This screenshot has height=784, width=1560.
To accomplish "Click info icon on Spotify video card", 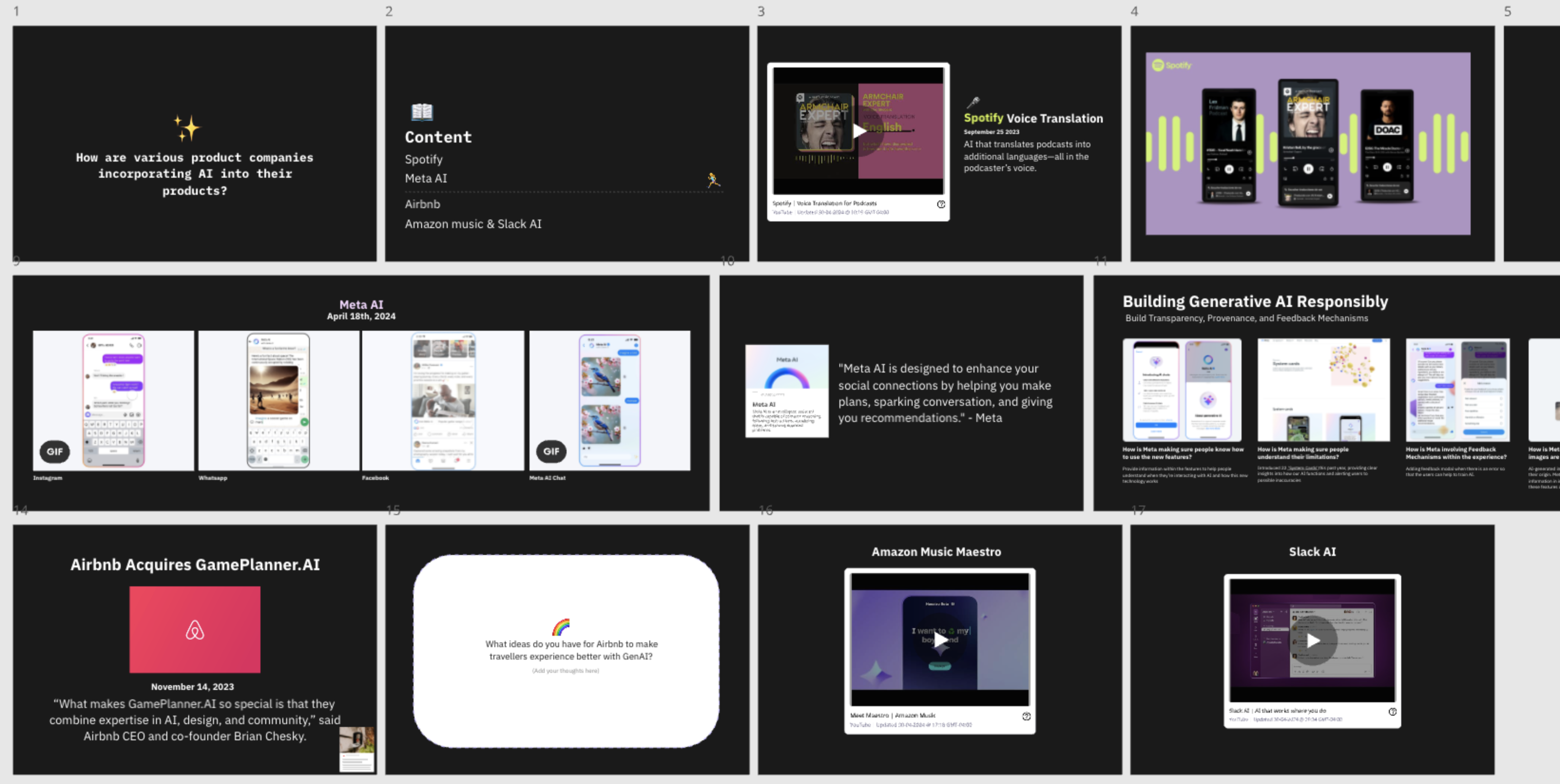I will coord(941,205).
